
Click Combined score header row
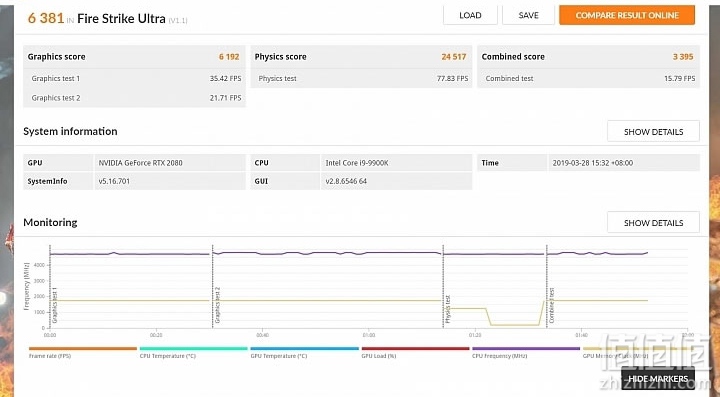click(588, 57)
